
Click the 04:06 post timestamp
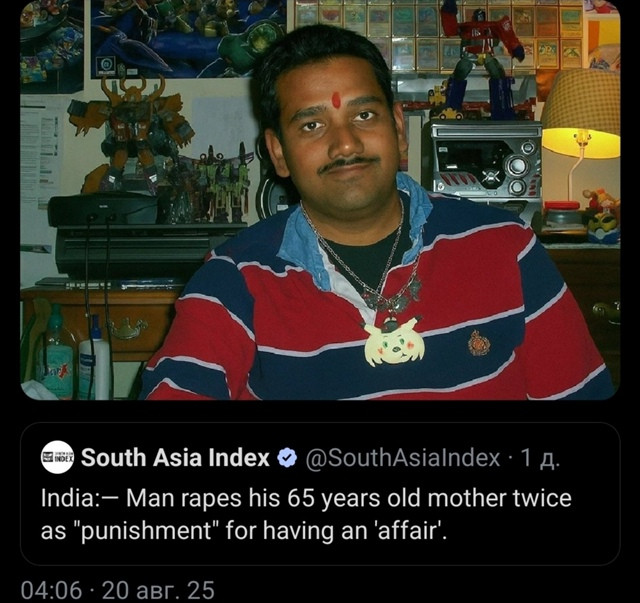click(x=51, y=590)
